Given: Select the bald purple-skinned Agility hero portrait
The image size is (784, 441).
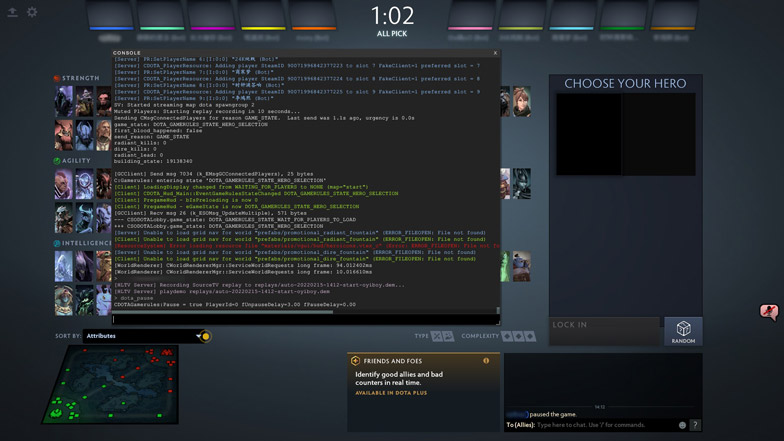Looking at the screenshot, I should tap(64, 184).
